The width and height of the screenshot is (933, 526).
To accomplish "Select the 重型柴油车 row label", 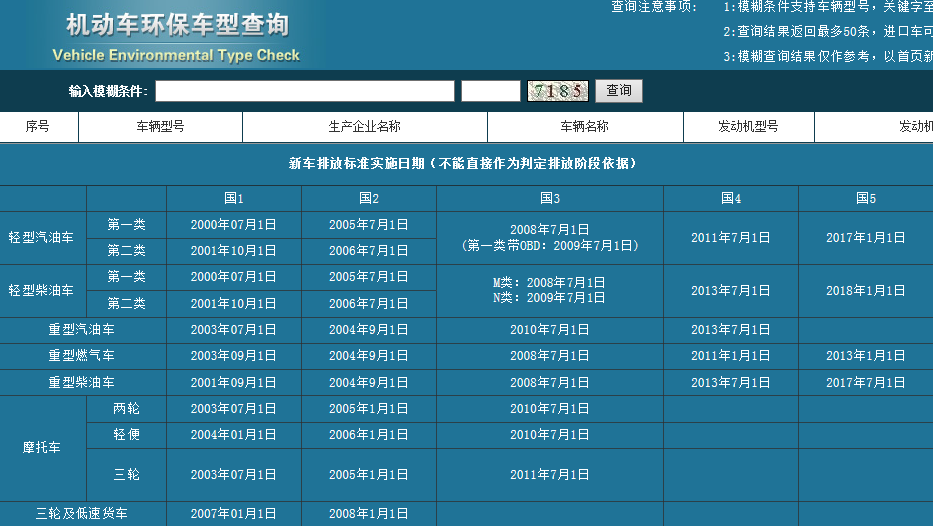I will pos(82,382).
